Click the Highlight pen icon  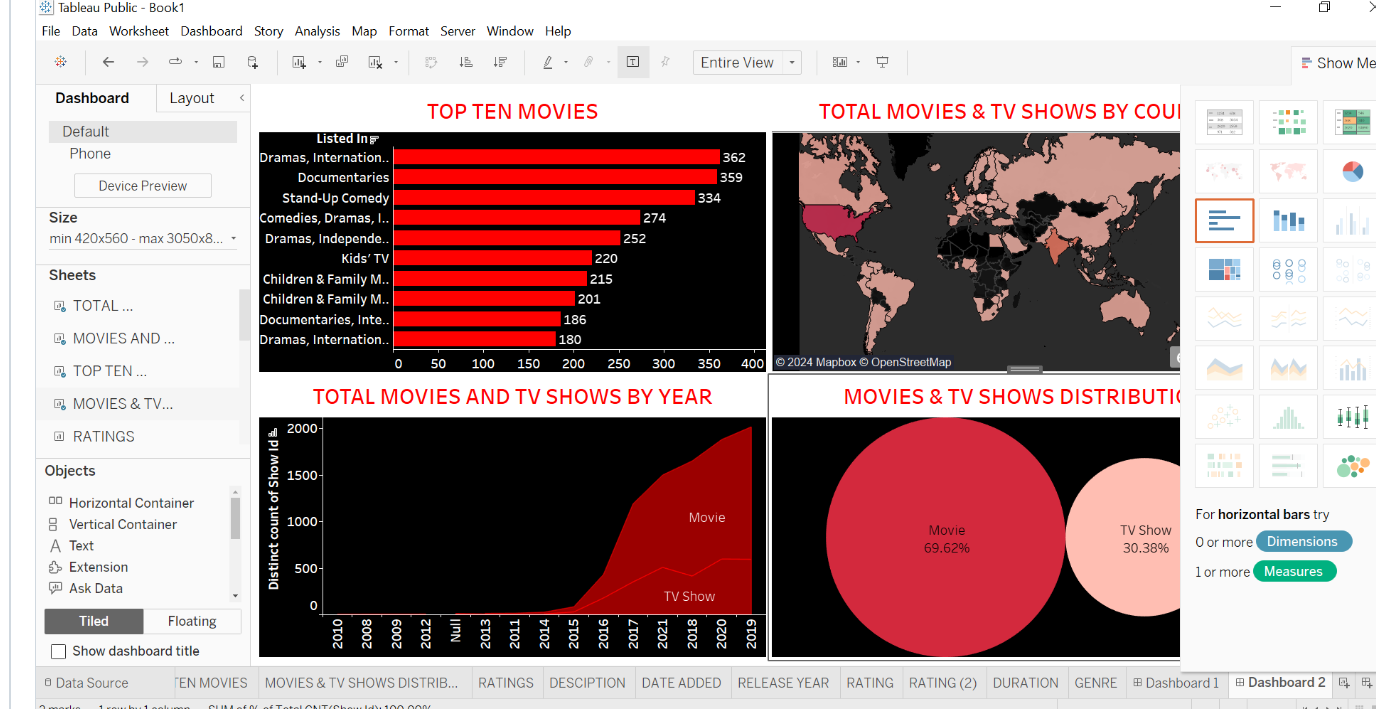coord(547,62)
